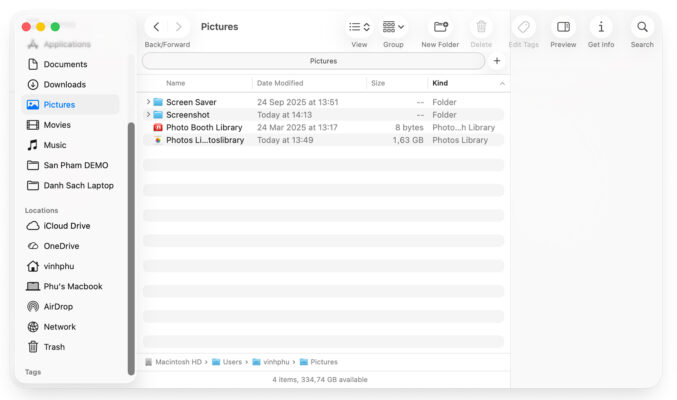Go back with the Back arrow
The image size is (677, 400).
pos(156,27)
